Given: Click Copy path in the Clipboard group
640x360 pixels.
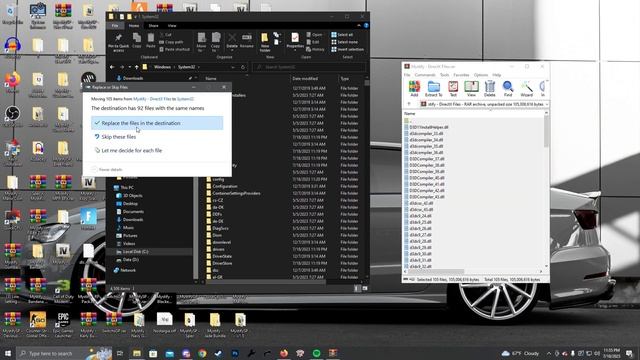Looking at the screenshot, I should click(x=171, y=42).
